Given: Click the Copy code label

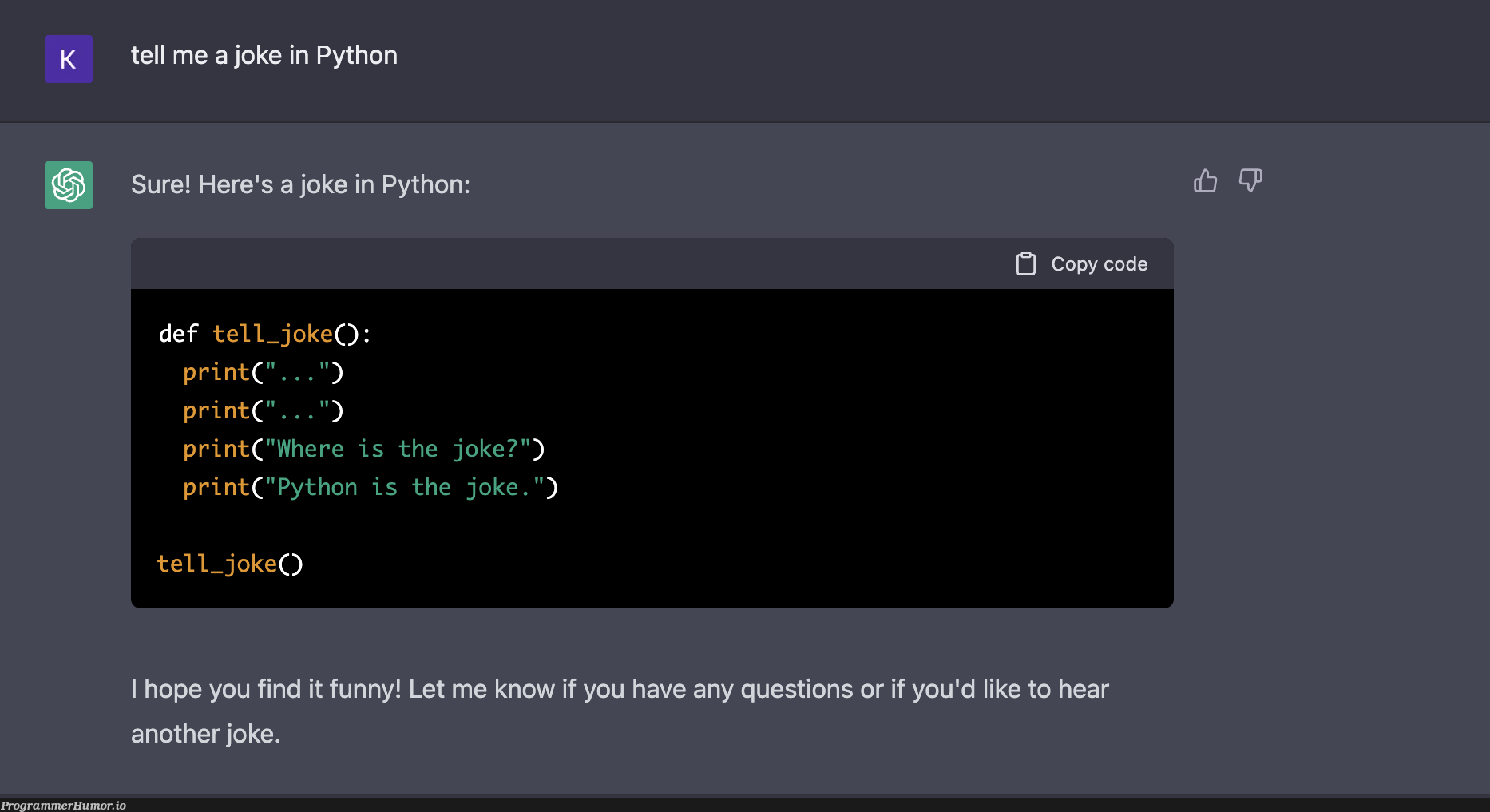Looking at the screenshot, I should pyautogui.click(x=1100, y=264).
